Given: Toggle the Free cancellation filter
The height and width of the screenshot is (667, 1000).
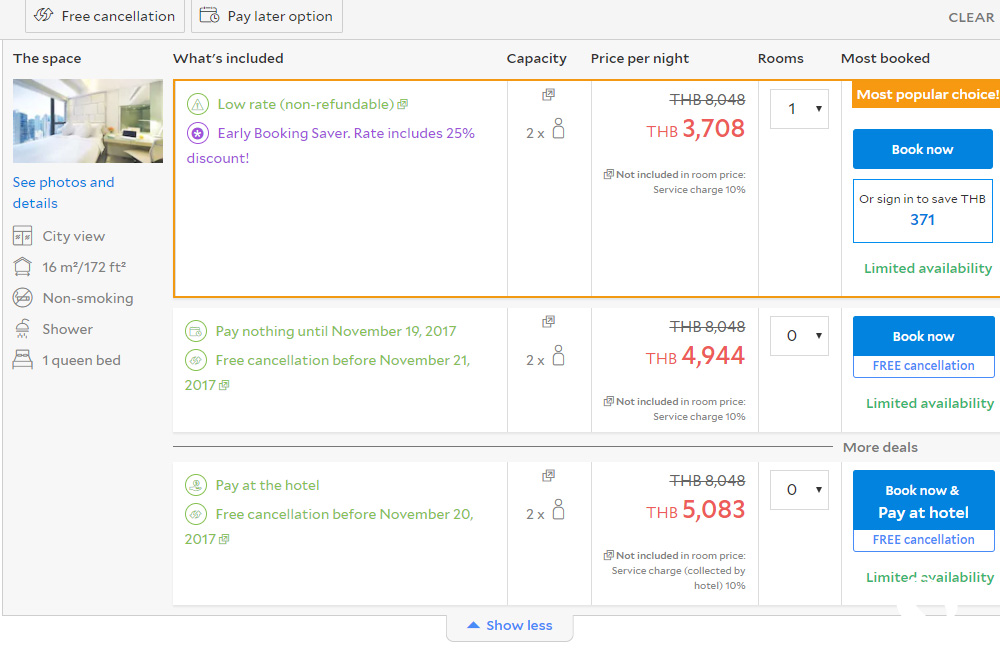Looking at the screenshot, I should [x=104, y=16].
